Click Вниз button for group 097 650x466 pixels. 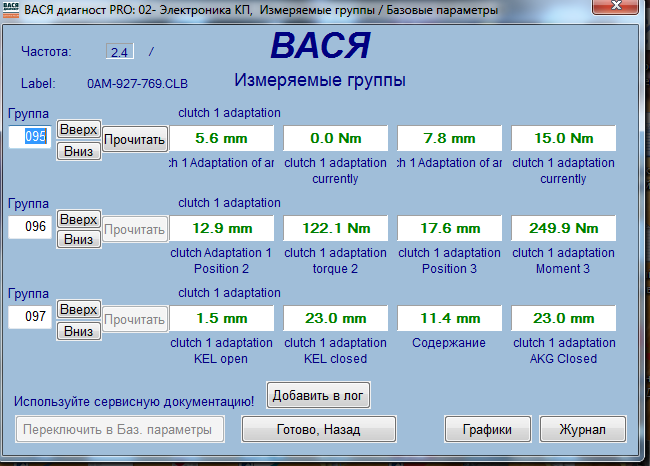pyautogui.click(x=79, y=331)
